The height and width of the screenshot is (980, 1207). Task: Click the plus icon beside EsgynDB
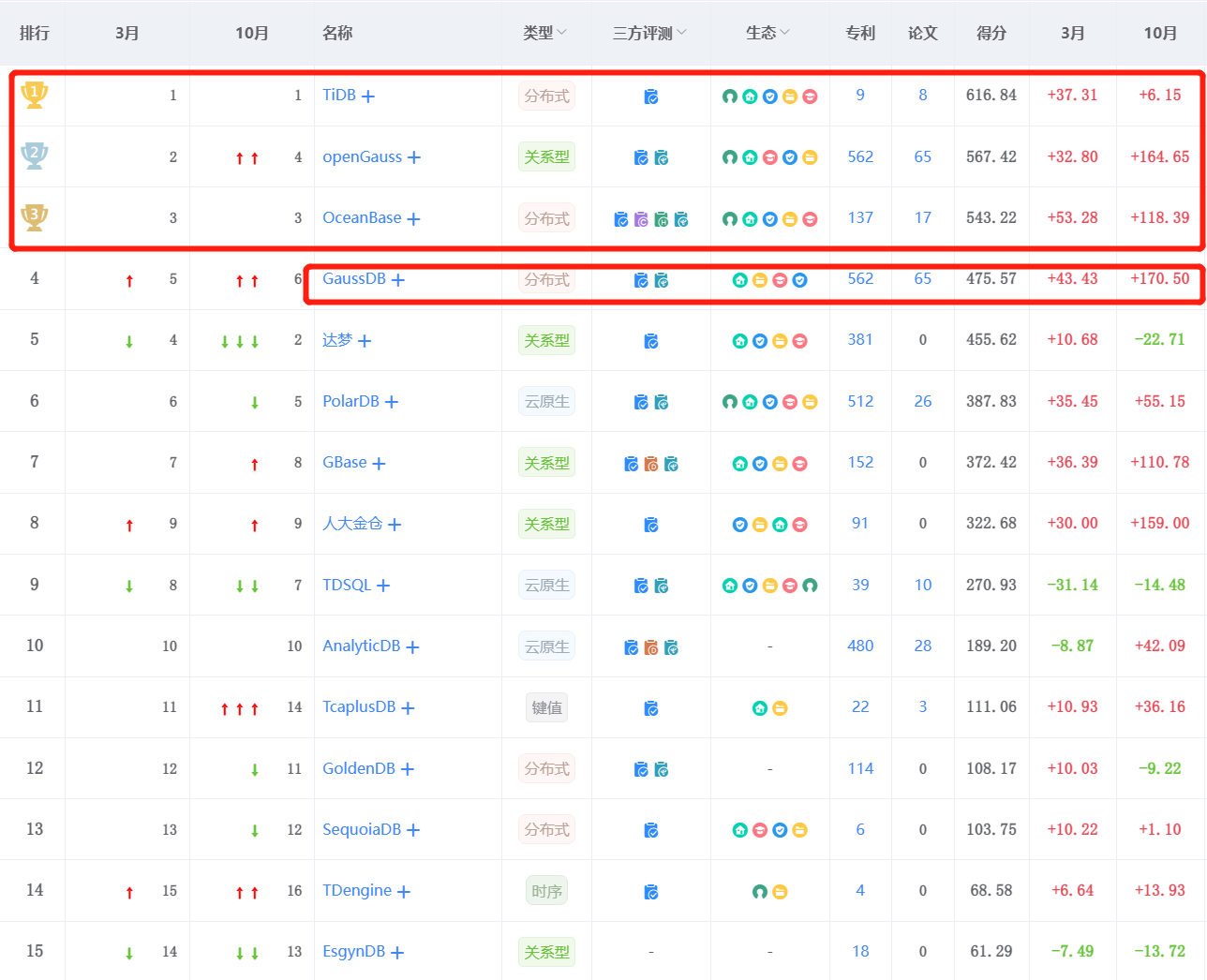397,953
